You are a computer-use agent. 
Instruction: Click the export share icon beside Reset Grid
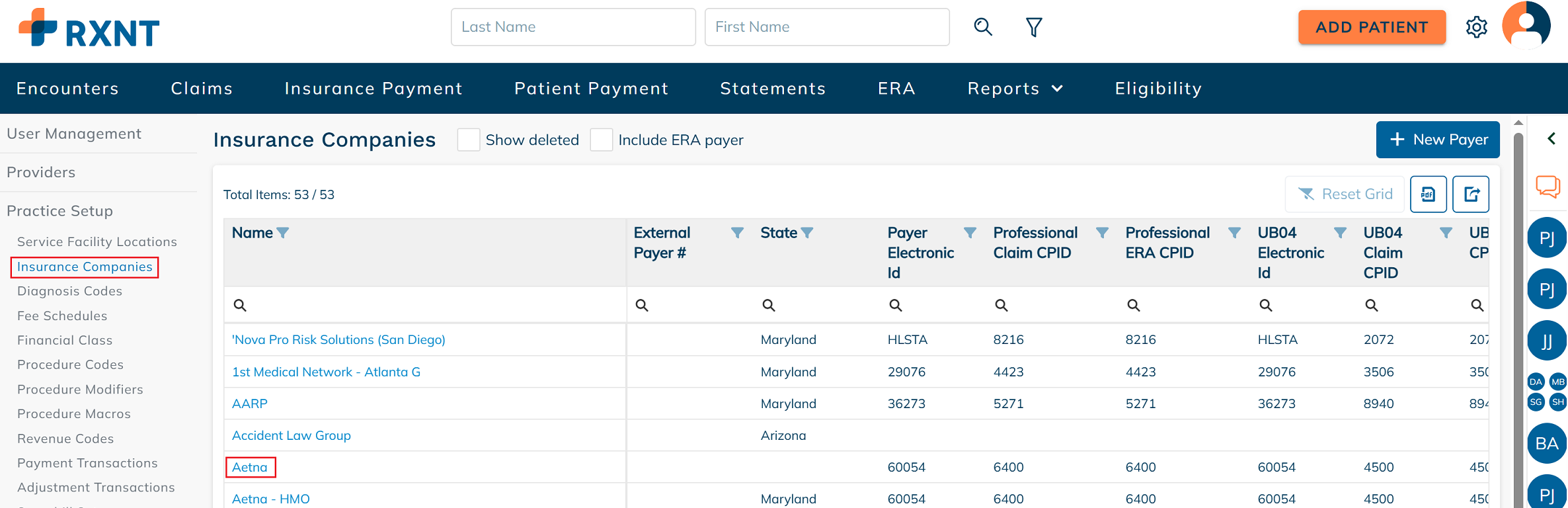(x=1471, y=194)
